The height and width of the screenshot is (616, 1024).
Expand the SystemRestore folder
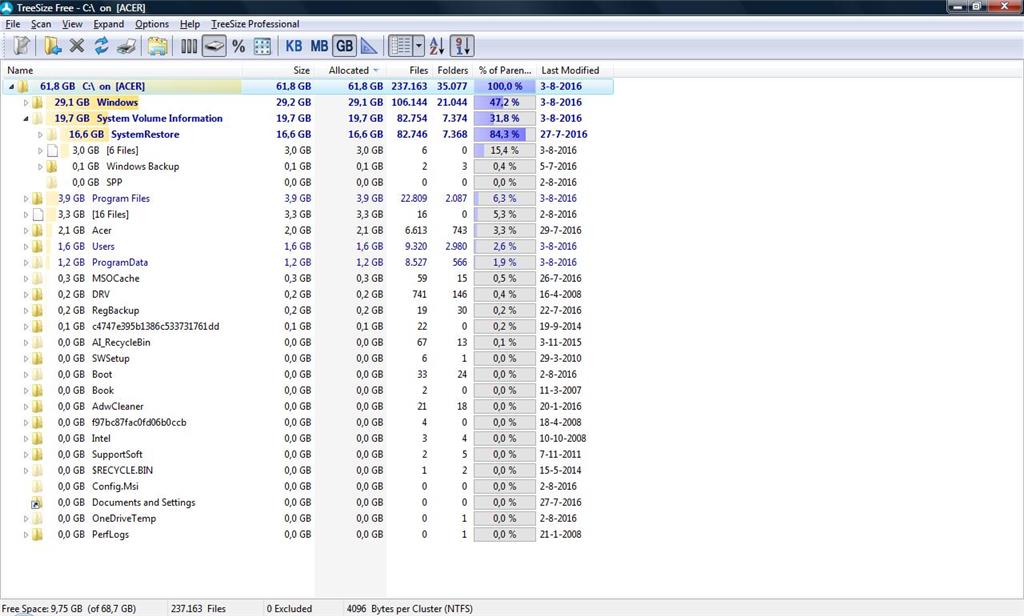[x=40, y=135]
